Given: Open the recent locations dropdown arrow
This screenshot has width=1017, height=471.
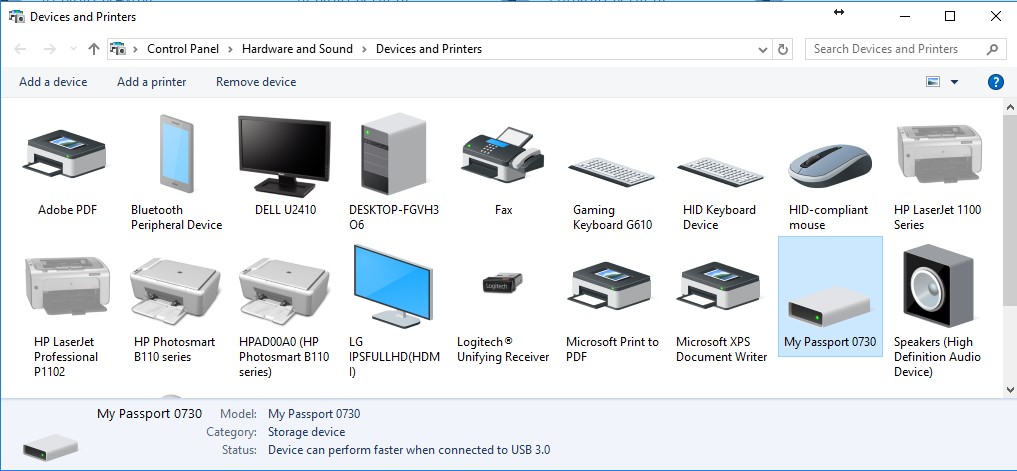Looking at the screenshot, I should coord(73,49).
